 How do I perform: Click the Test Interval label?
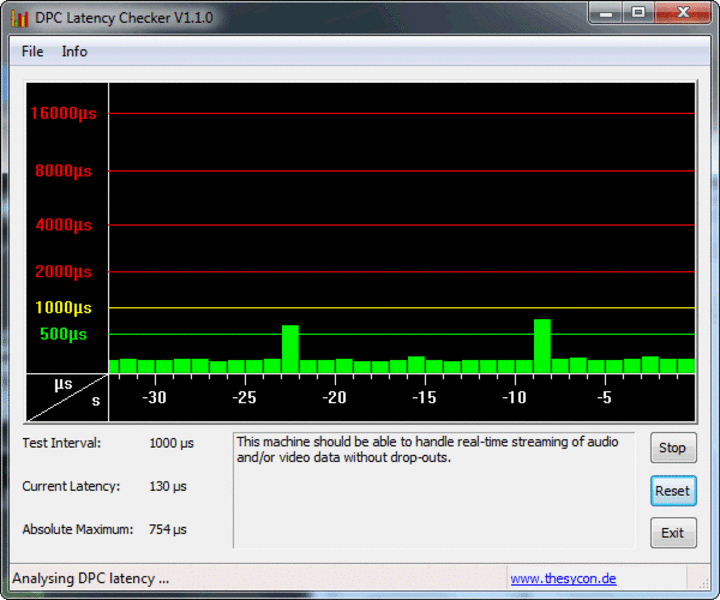click(x=62, y=443)
